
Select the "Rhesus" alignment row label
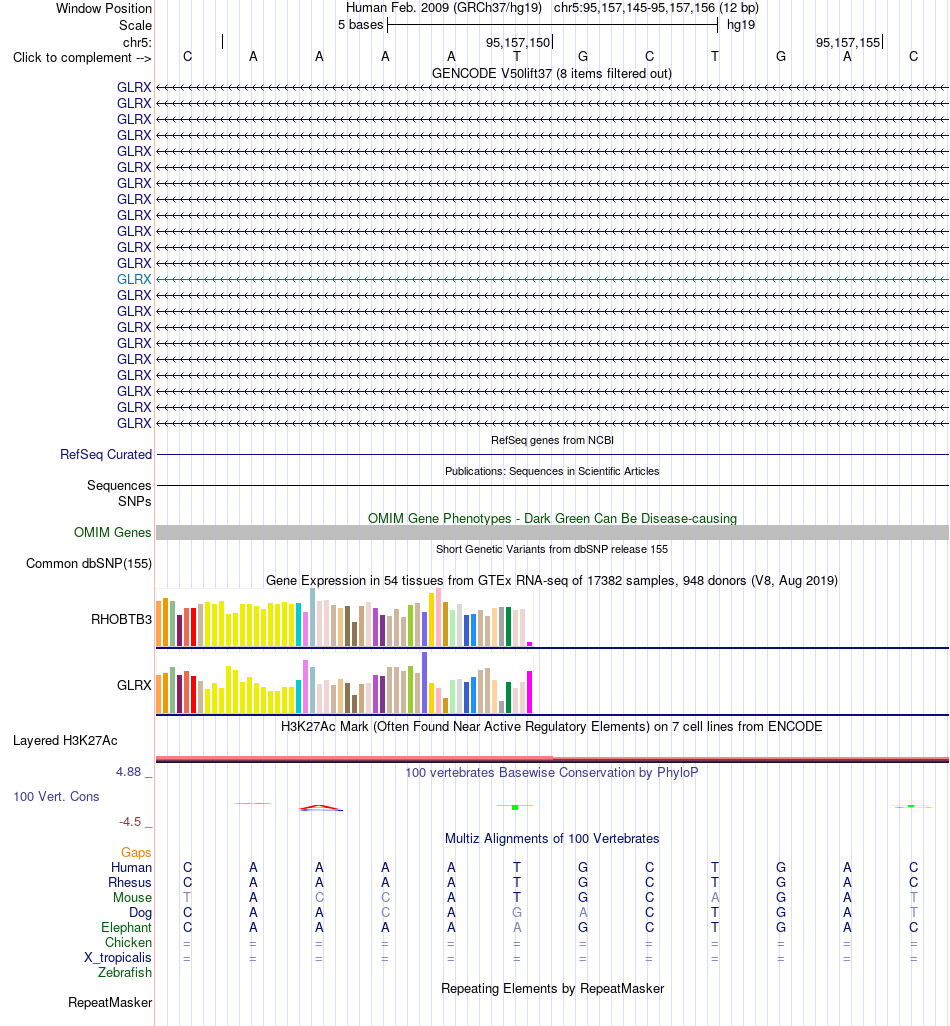pos(130,882)
